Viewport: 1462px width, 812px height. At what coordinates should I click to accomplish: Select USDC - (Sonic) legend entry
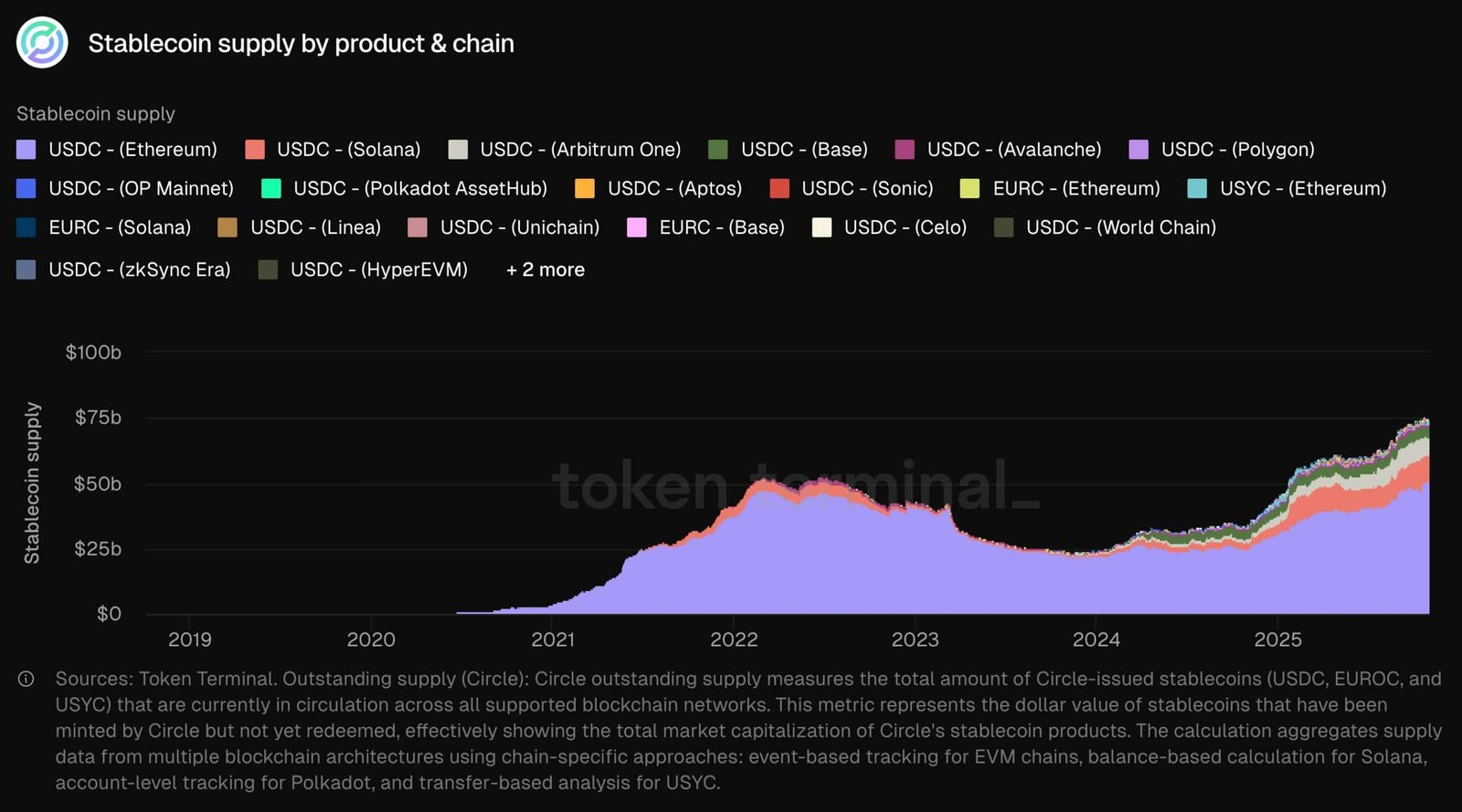point(852,188)
